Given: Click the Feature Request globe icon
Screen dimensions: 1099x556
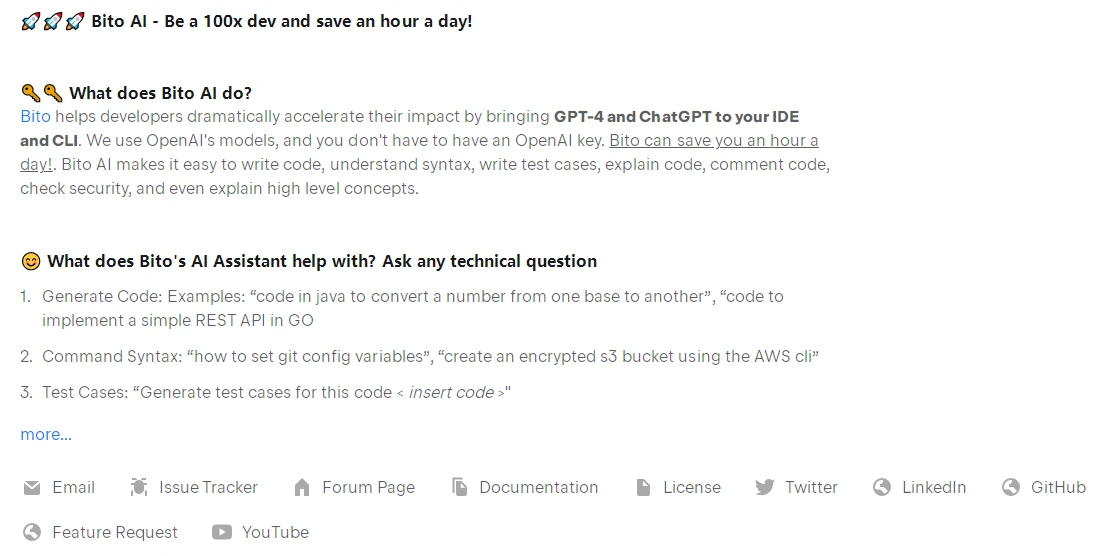Looking at the screenshot, I should [x=32, y=532].
